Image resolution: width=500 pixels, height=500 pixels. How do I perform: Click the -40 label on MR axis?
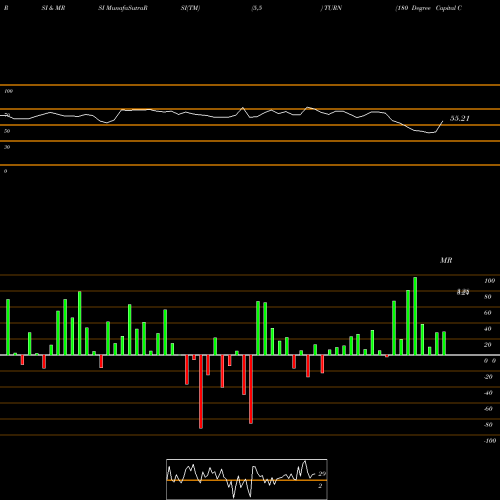click(488, 393)
